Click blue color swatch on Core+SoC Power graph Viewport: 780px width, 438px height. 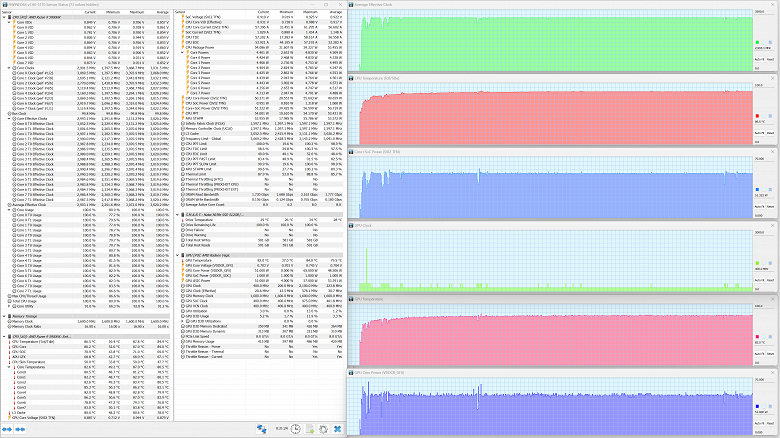pyautogui.click(x=758, y=190)
